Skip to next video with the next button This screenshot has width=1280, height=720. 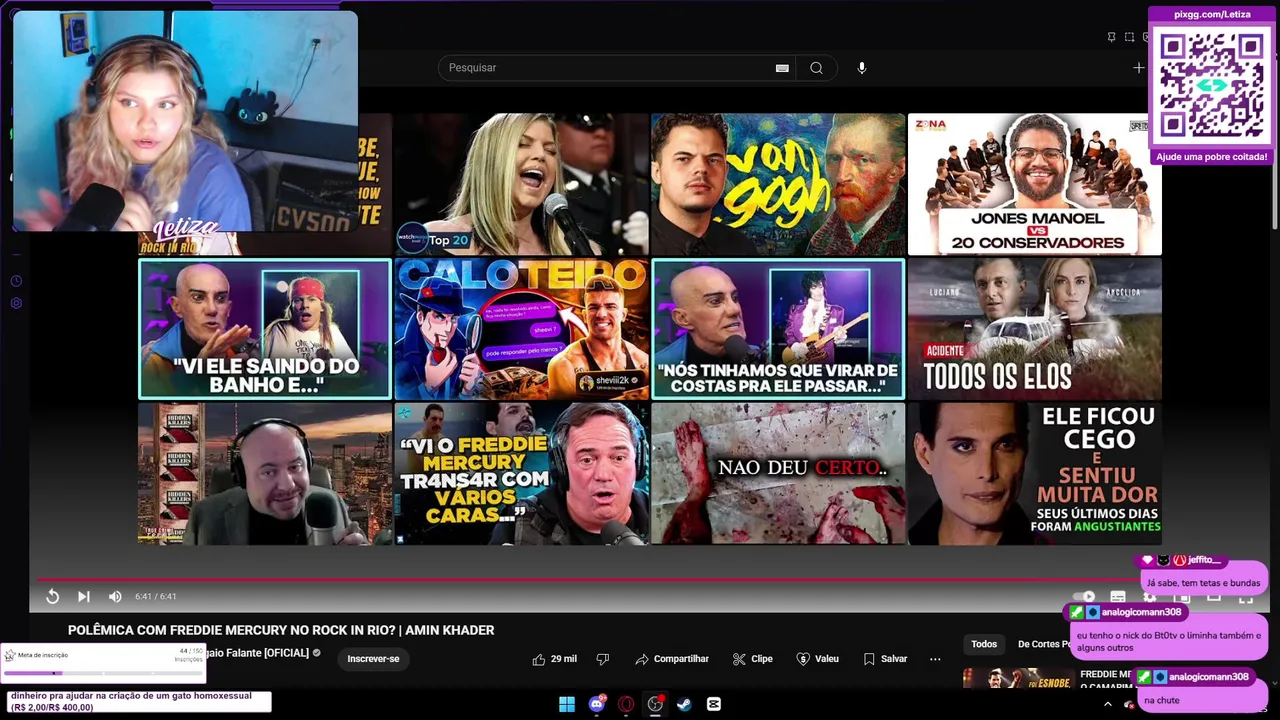(84, 596)
